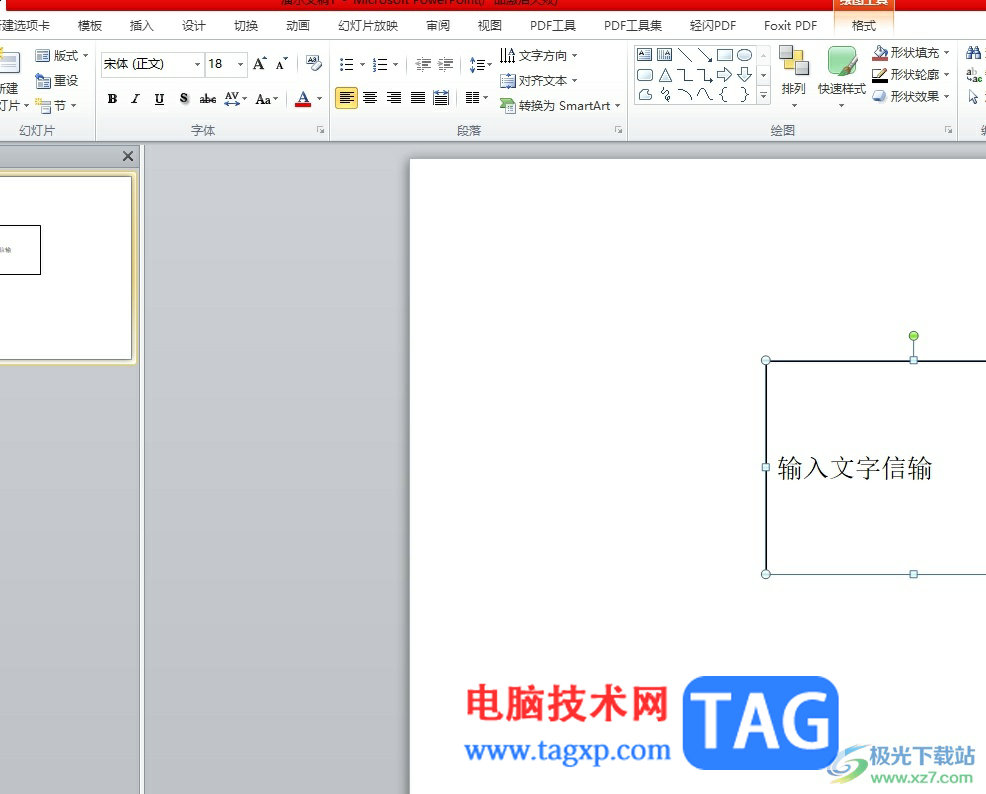
Task: Toggle bold formatting
Action: (112, 99)
